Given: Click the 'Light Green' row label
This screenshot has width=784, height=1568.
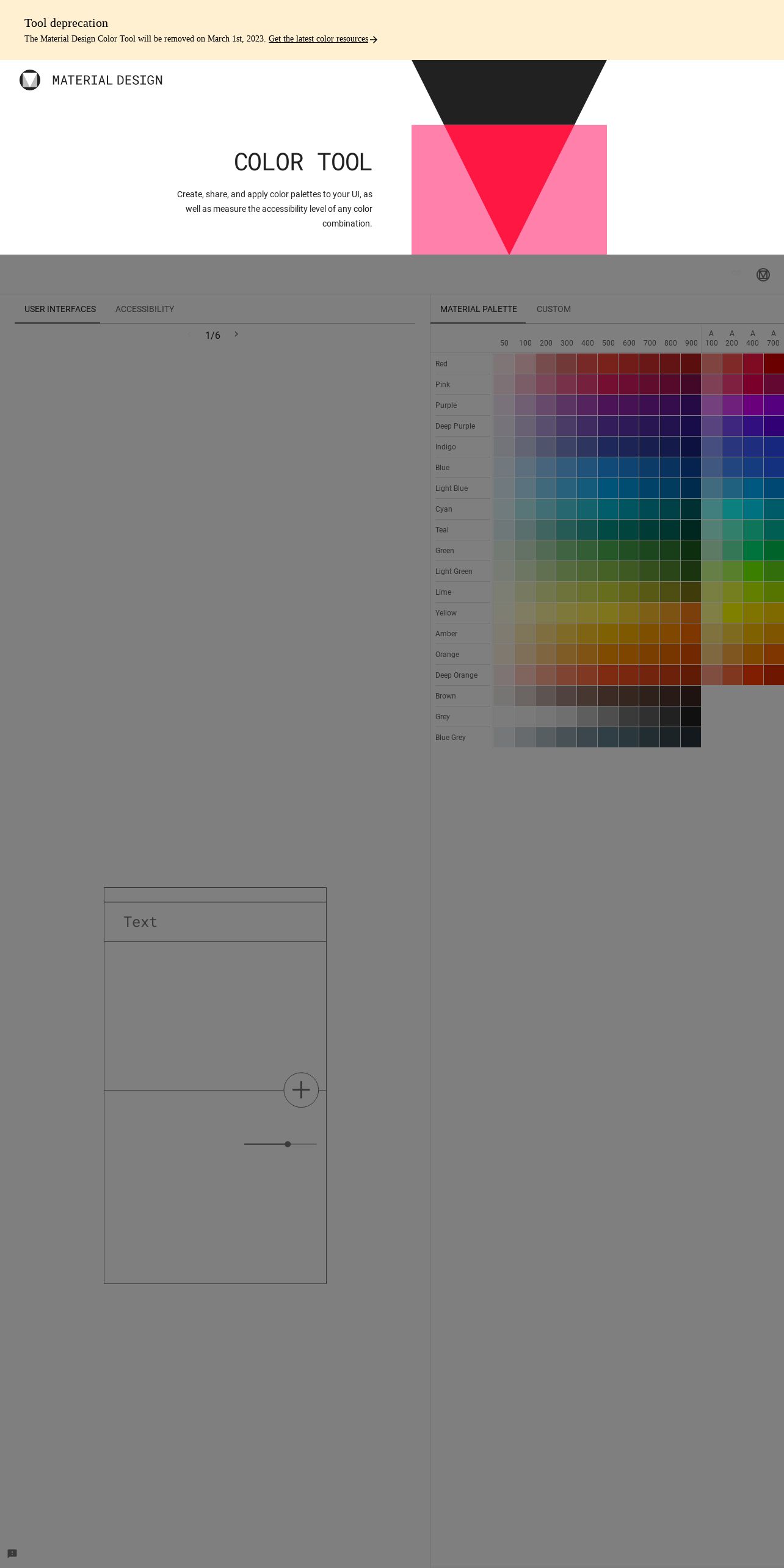Looking at the screenshot, I should click(454, 572).
